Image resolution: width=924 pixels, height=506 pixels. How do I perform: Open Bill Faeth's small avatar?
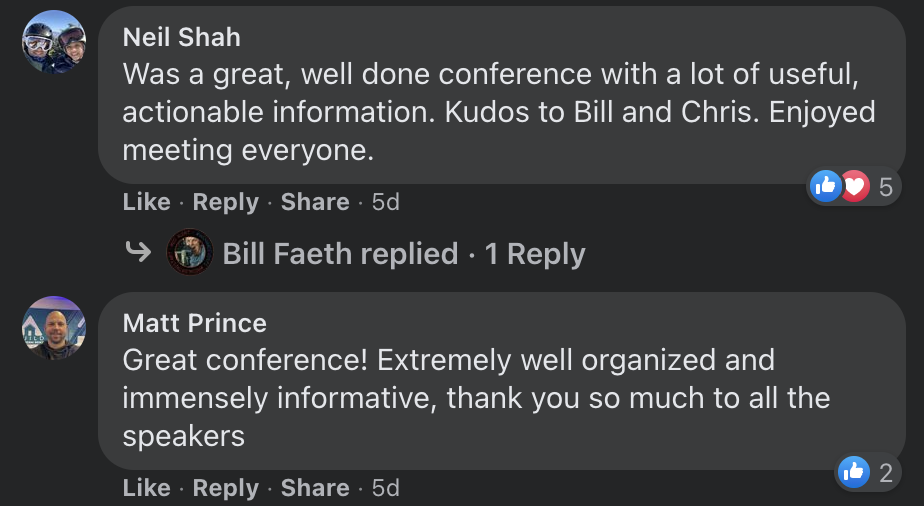[x=190, y=253]
